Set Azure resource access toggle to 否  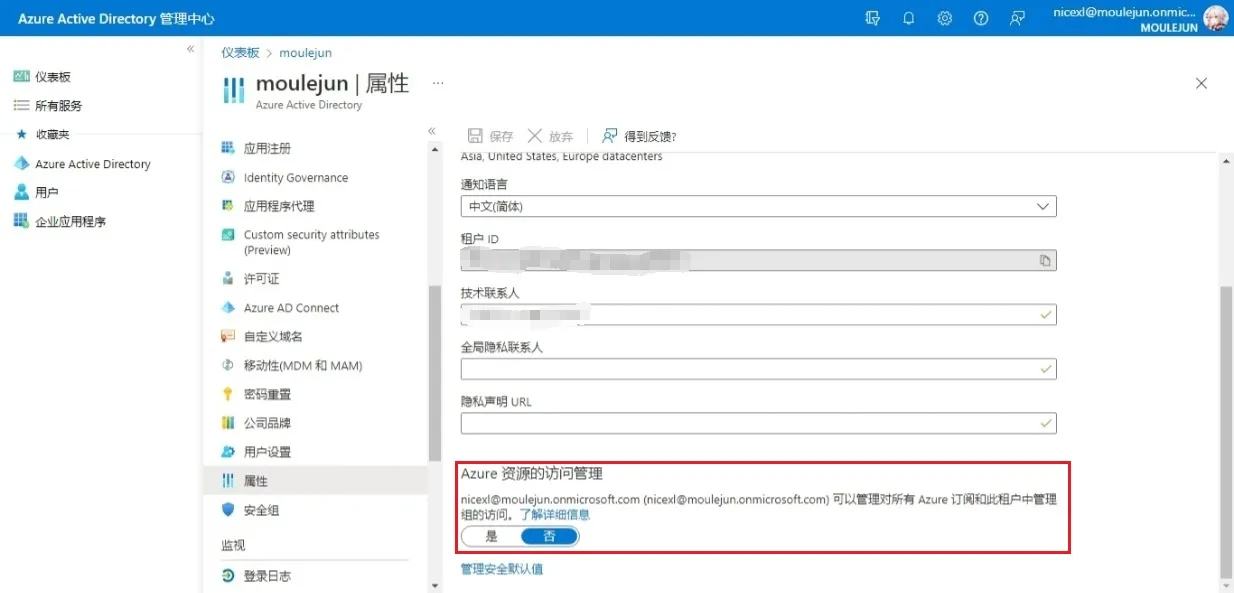pyautogui.click(x=549, y=536)
